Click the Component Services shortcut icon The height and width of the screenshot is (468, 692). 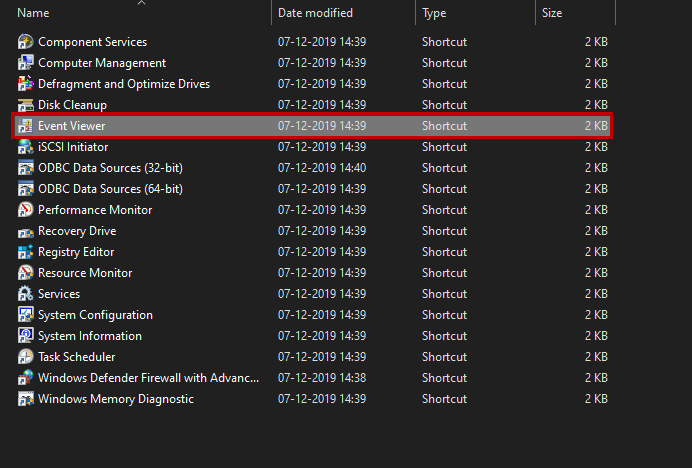(26, 42)
